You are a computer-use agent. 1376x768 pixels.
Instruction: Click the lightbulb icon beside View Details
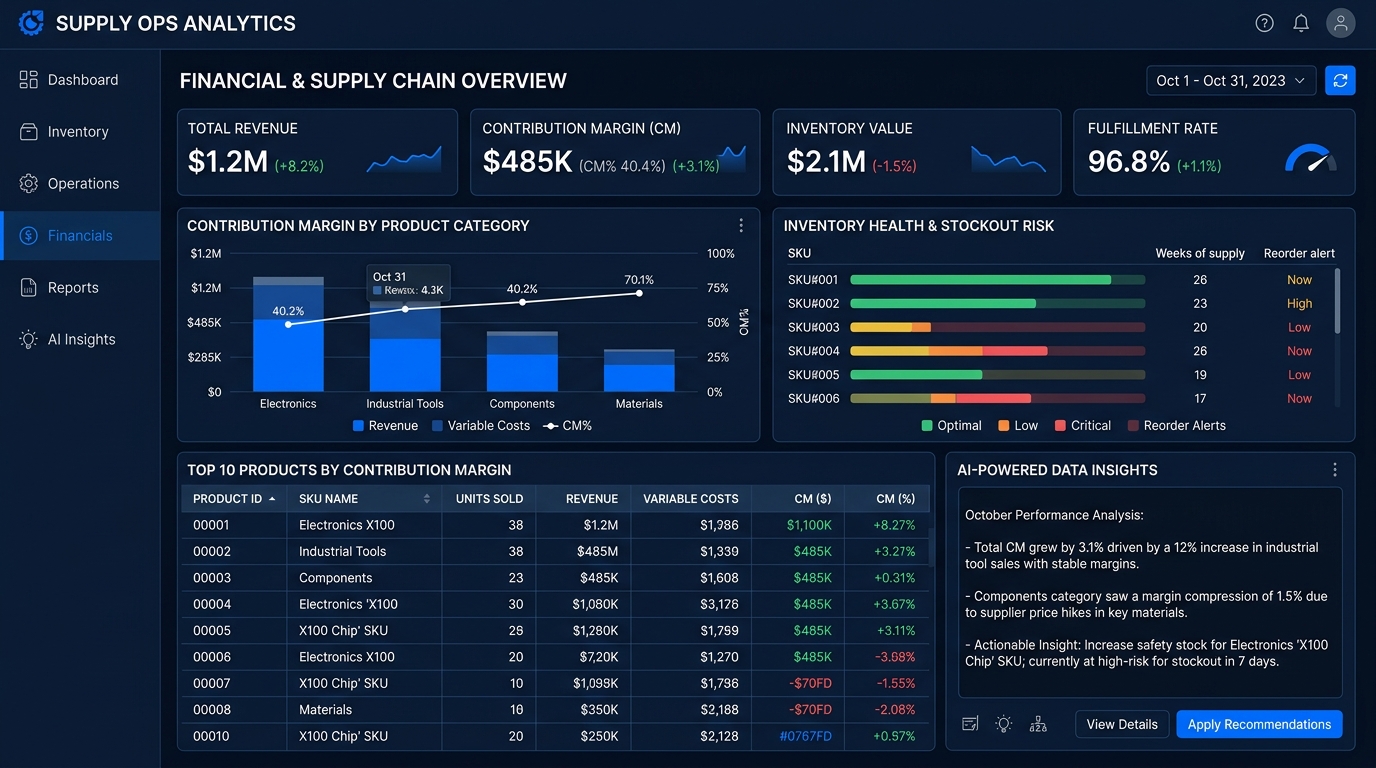tap(1004, 724)
